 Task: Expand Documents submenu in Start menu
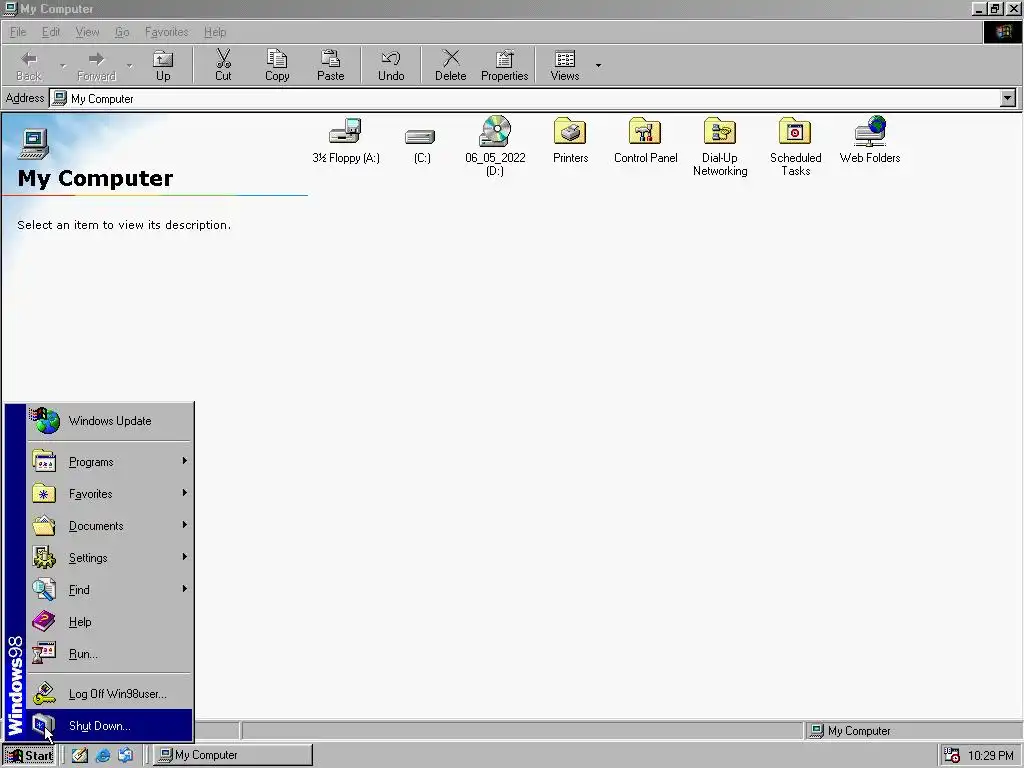coord(110,526)
